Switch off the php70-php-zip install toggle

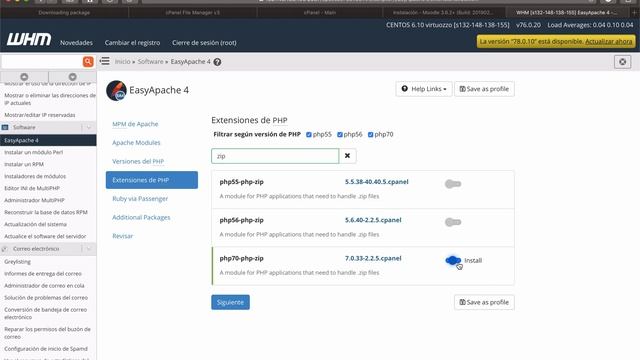pos(453,260)
